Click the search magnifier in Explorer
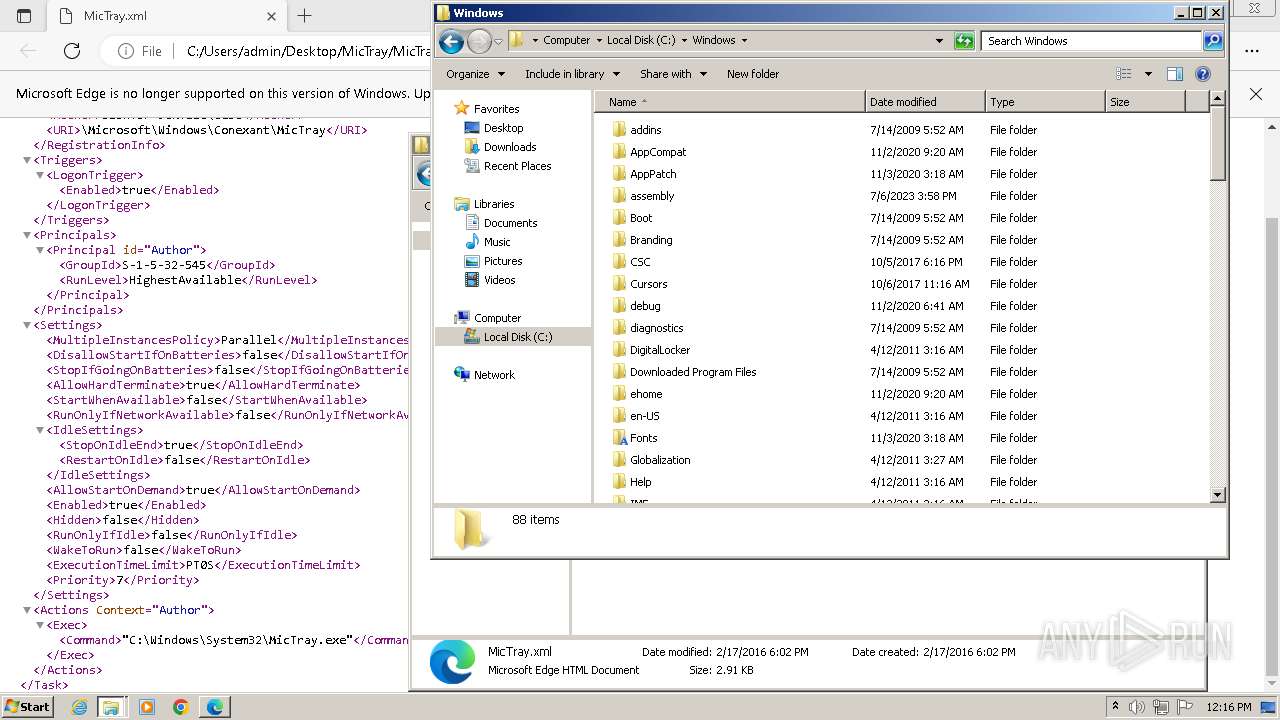This screenshot has height=720, width=1280. pos(1213,41)
